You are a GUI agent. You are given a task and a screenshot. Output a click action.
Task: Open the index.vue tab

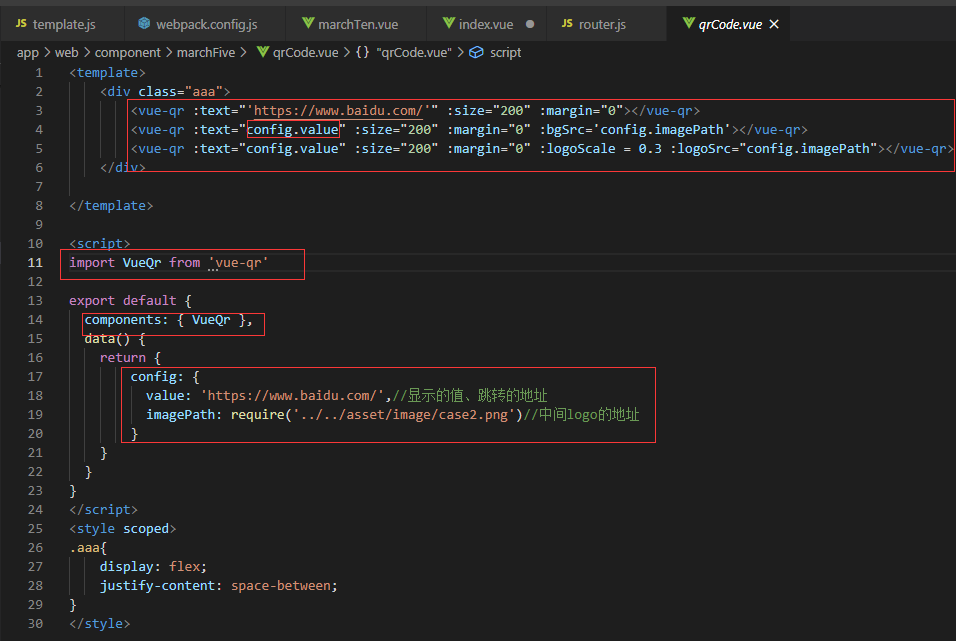[486, 24]
